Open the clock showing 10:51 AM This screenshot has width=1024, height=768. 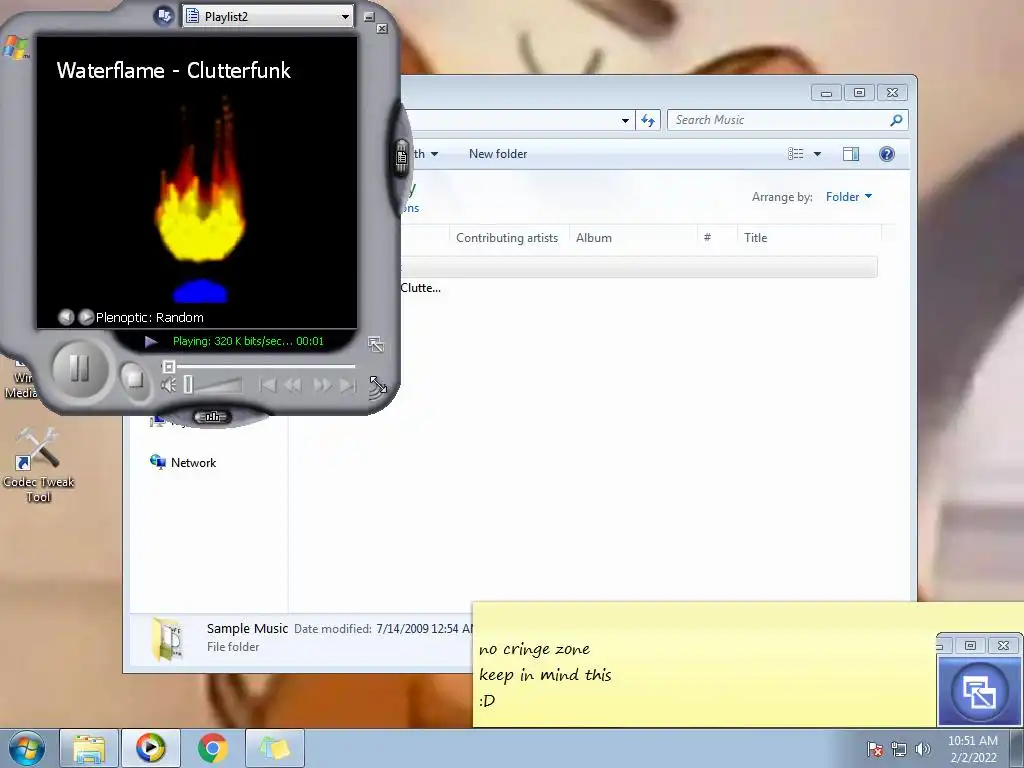coord(973,749)
